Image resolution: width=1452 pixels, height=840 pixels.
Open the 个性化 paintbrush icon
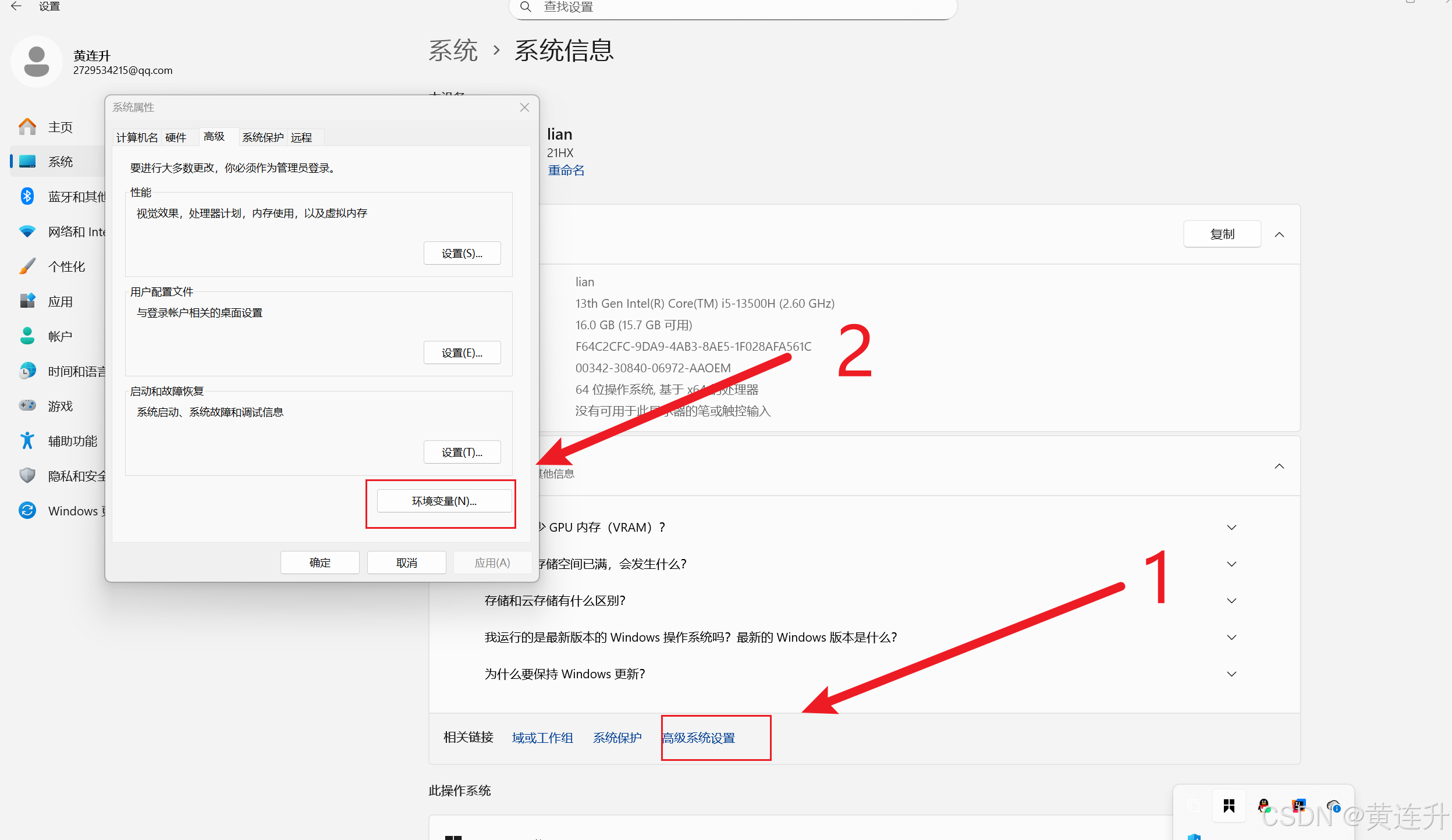(x=27, y=266)
